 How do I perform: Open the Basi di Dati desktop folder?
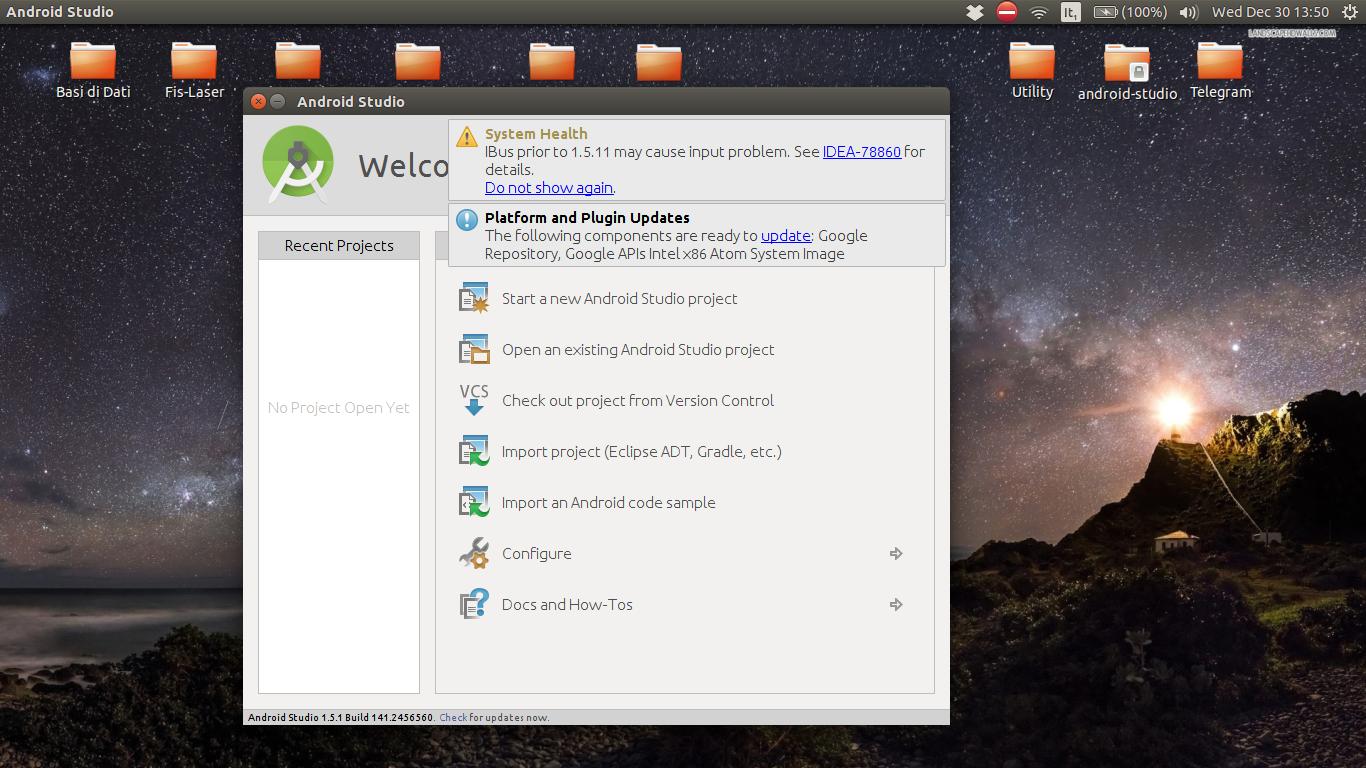[x=93, y=70]
